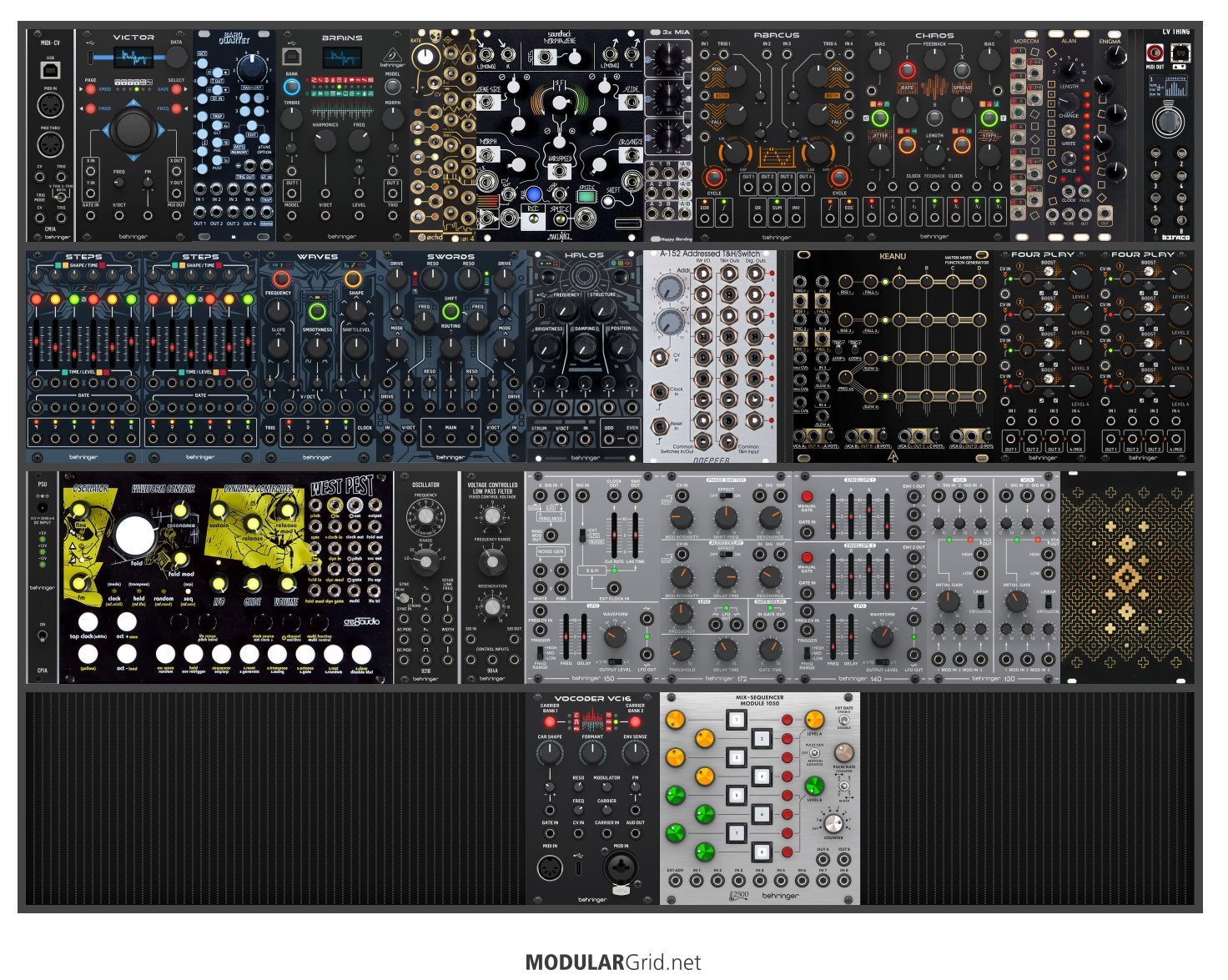Click the "VOCODER VC16" module title

coord(592,699)
